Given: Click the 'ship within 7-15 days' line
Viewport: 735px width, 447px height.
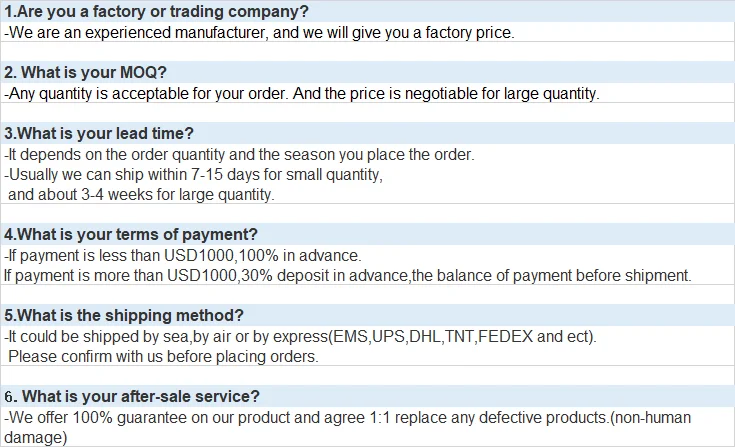Looking at the screenshot, I should tap(194, 175).
